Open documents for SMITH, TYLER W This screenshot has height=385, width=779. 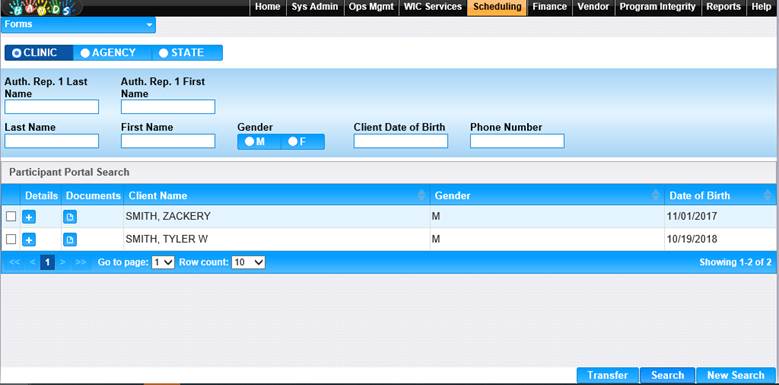(x=70, y=240)
